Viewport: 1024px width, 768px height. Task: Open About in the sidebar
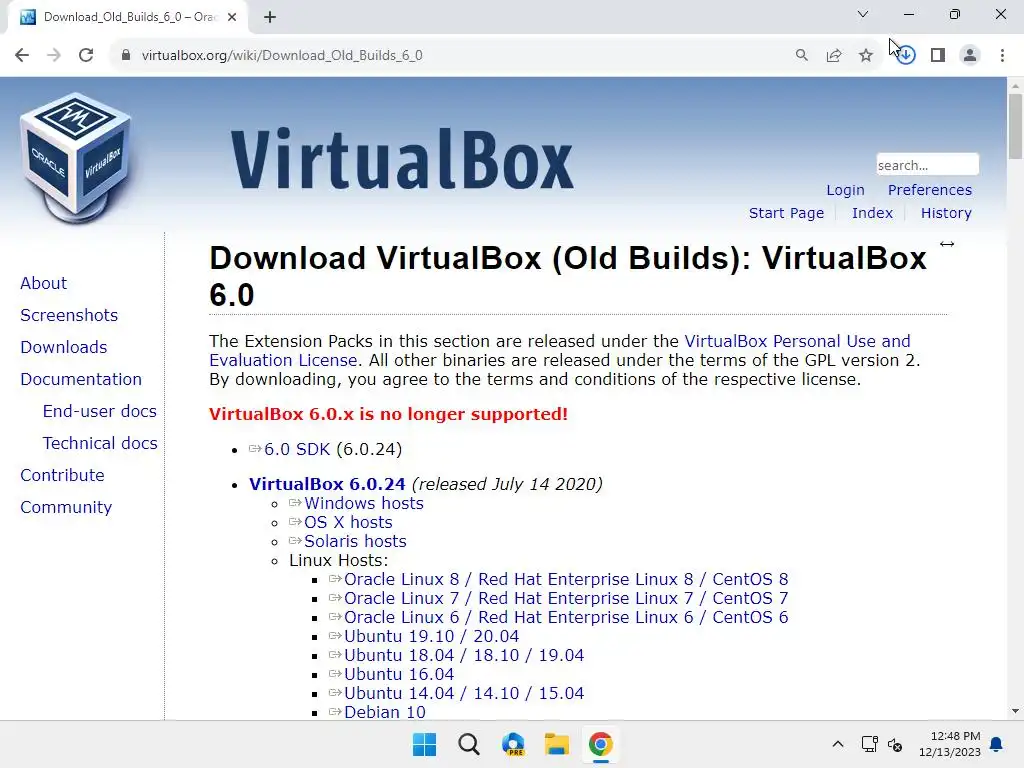click(44, 283)
